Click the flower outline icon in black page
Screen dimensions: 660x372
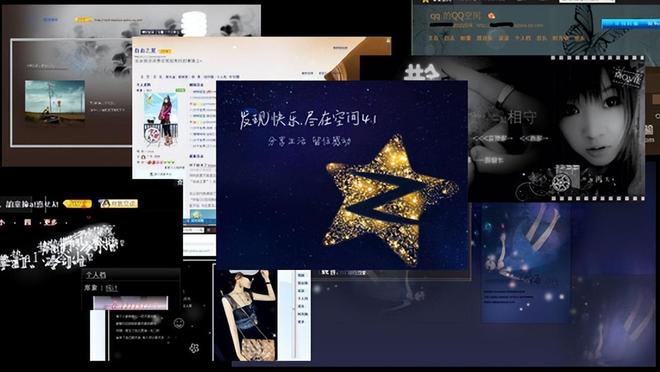194,348
